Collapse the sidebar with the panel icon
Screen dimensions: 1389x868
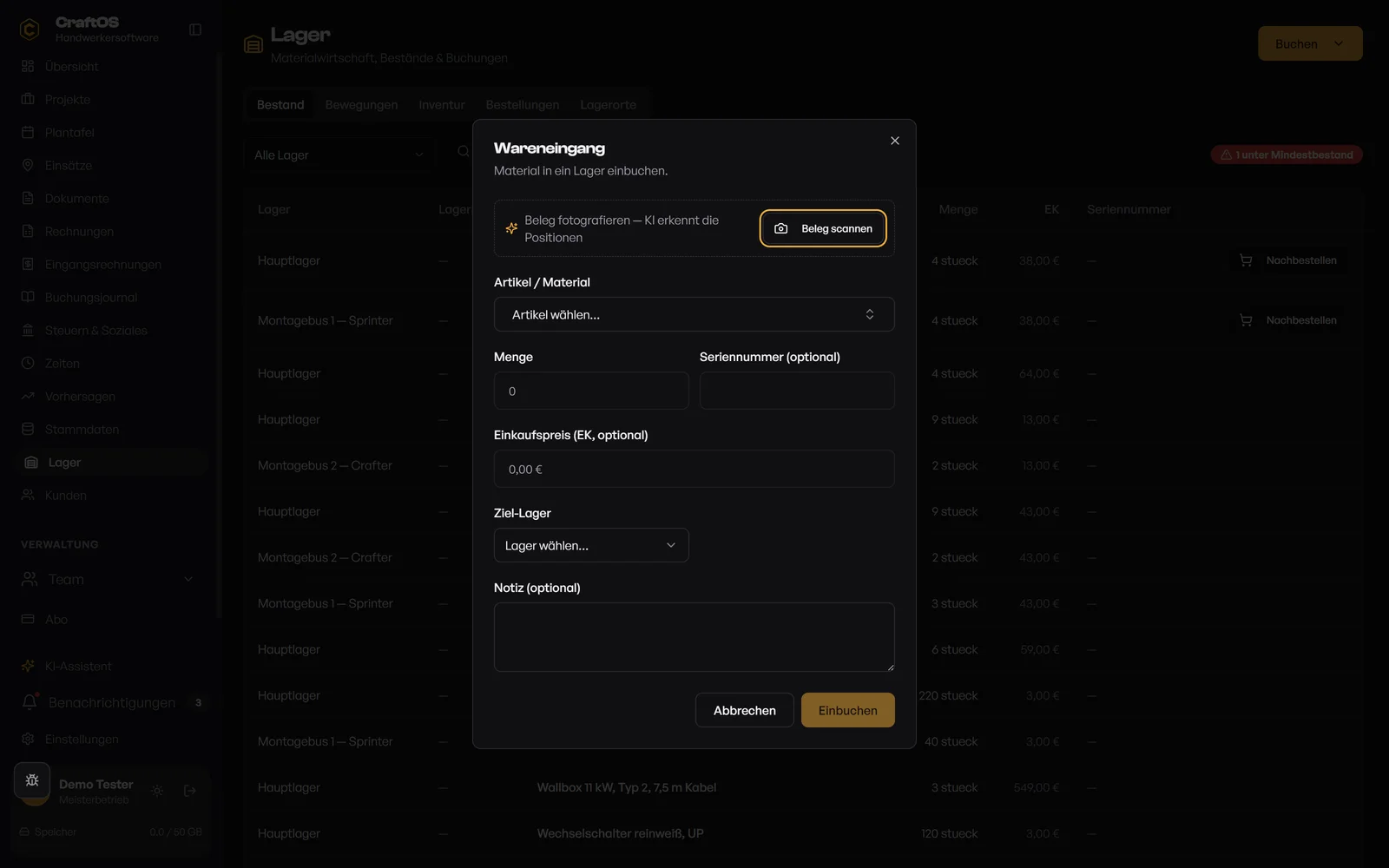(195, 30)
